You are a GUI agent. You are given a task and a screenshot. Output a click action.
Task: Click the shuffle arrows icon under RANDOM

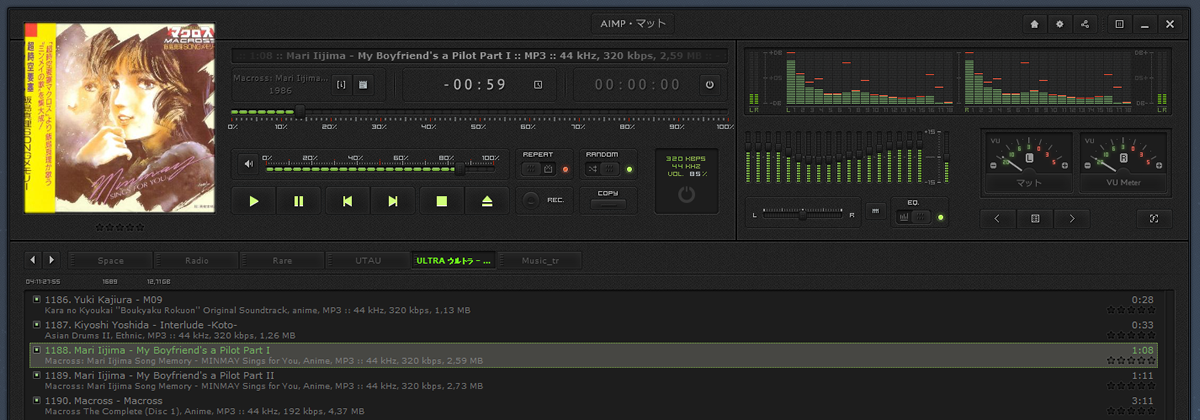click(x=592, y=169)
